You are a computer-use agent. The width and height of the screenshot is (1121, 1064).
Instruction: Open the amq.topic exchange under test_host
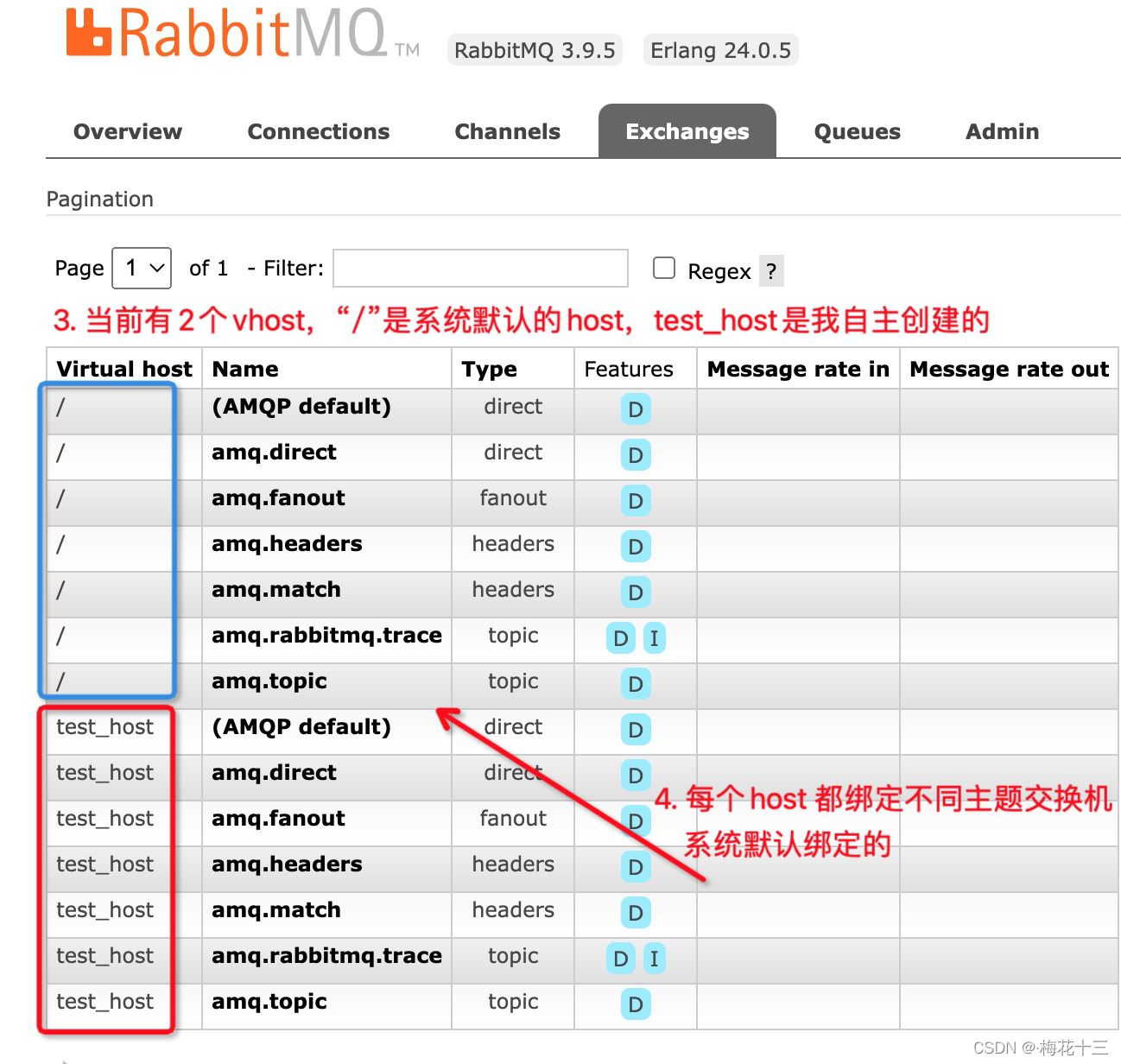(268, 1001)
